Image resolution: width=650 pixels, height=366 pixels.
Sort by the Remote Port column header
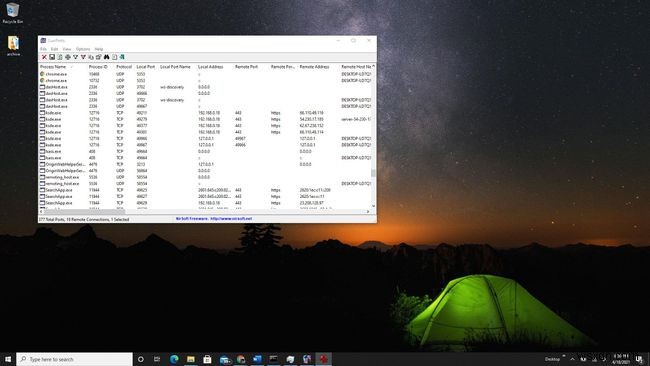coord(246,67)
